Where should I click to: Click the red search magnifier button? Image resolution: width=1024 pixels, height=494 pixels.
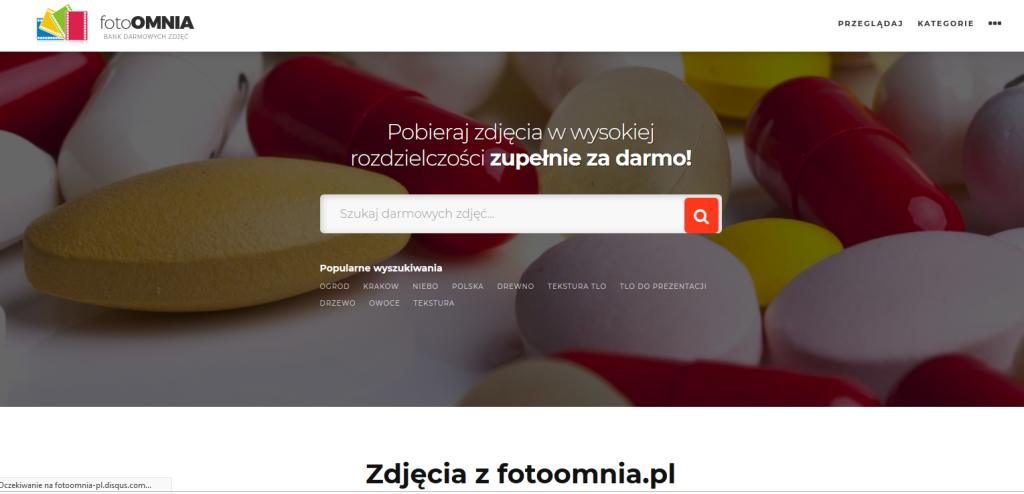coord(701,216)
